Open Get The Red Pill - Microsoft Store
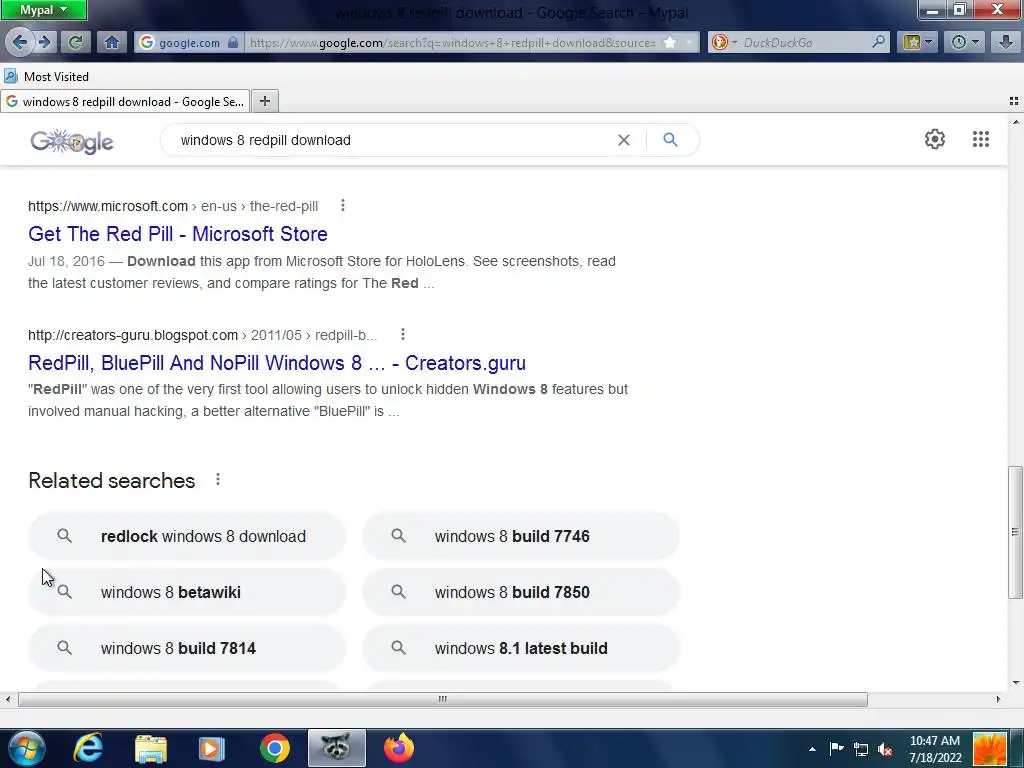 coord(178,234)
